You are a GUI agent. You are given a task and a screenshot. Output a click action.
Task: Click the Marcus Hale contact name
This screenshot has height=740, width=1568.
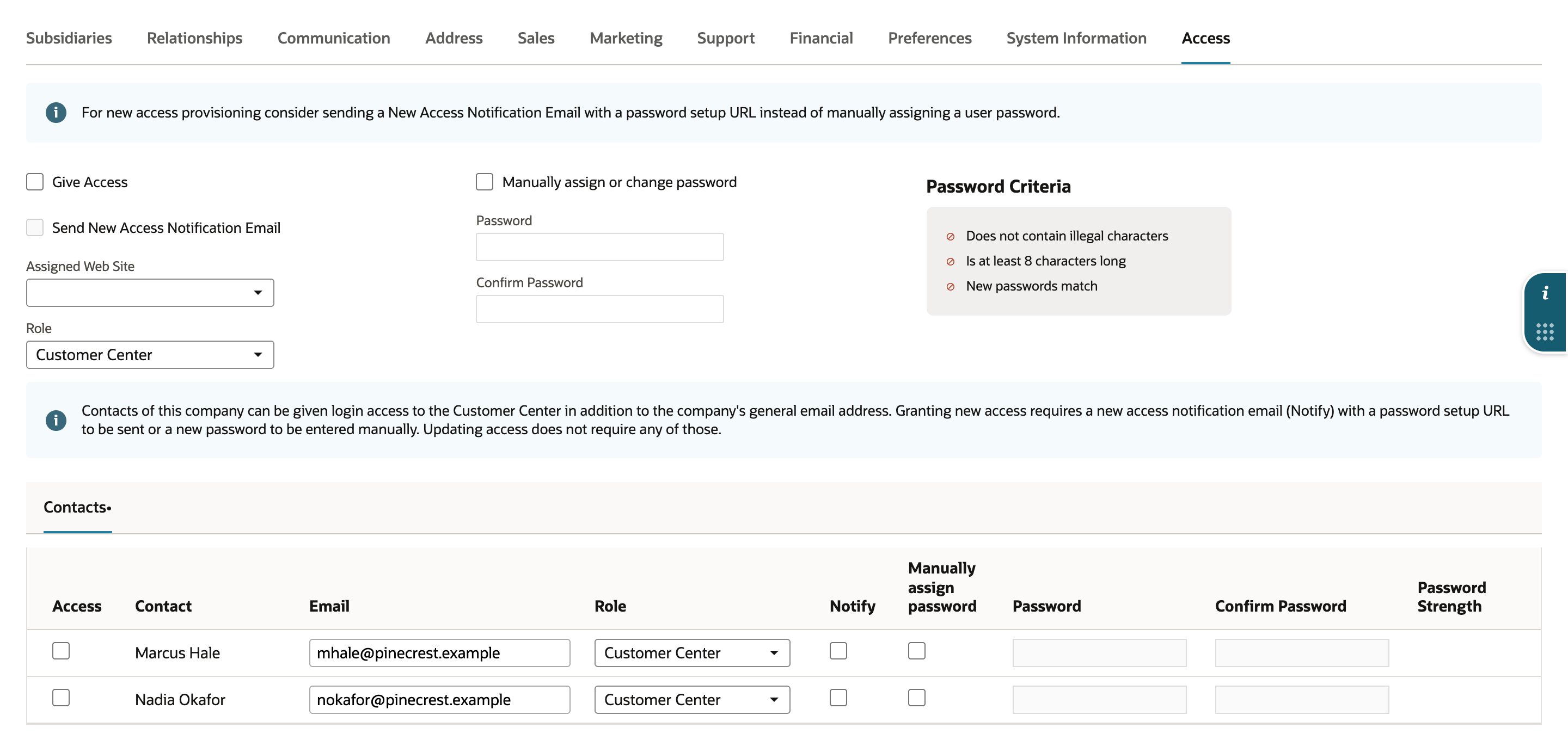pyautogui.click(x=177, y=653)
